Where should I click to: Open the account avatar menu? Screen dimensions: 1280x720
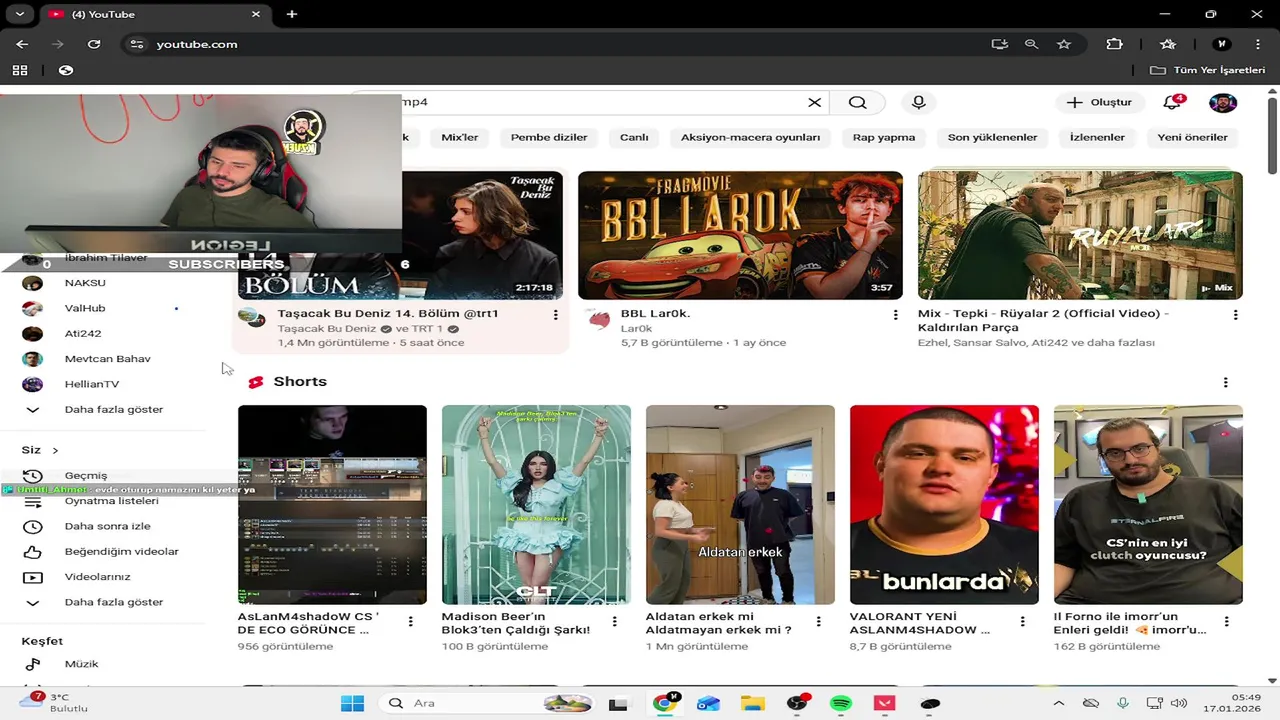coord(1223,102)
